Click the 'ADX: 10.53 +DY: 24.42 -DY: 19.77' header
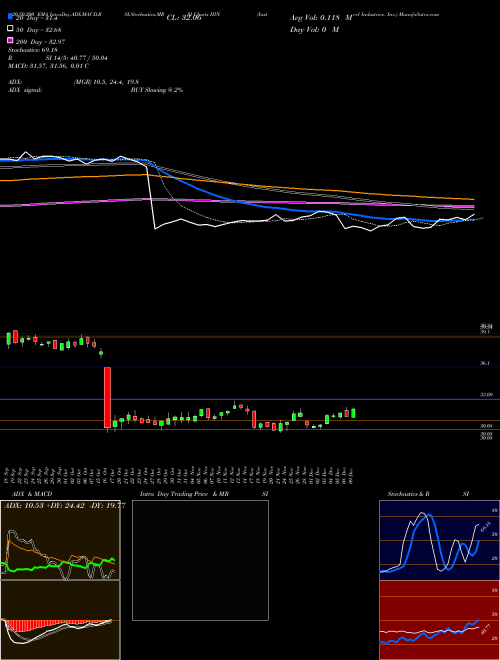The width and height of the screenshot is (500, 660). coord(64,506)
